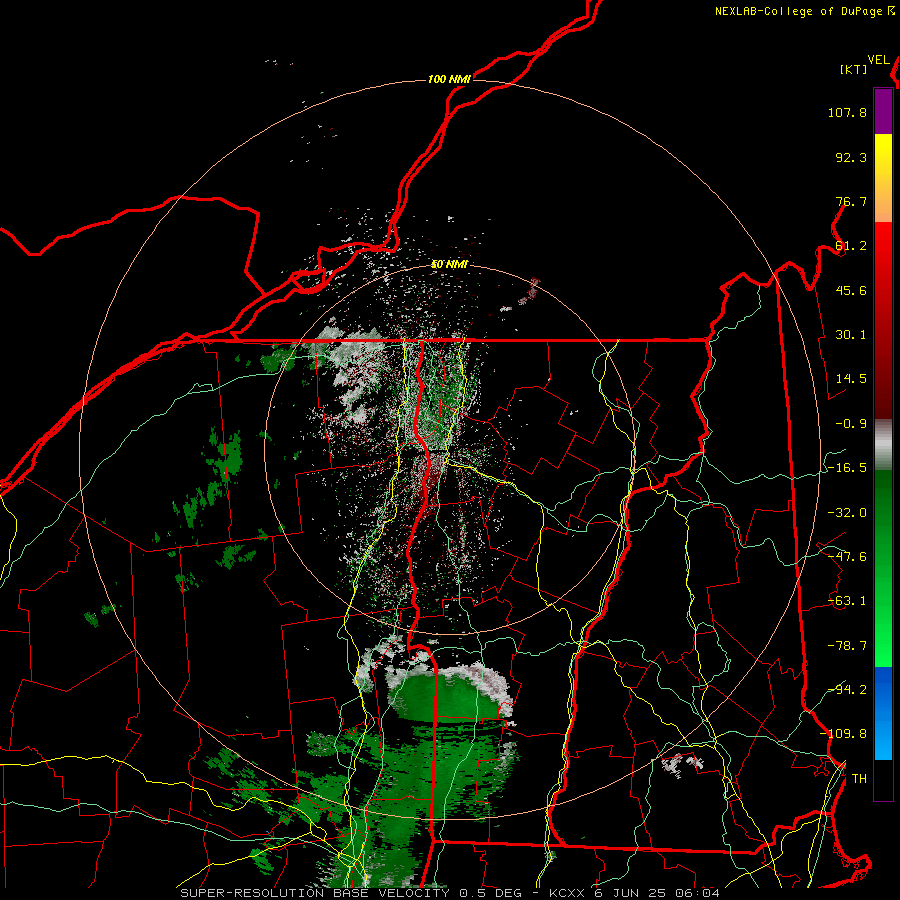900x900 pixels.
Task: Click the -109.8 velocity scale value
Action: coord(844,734)
